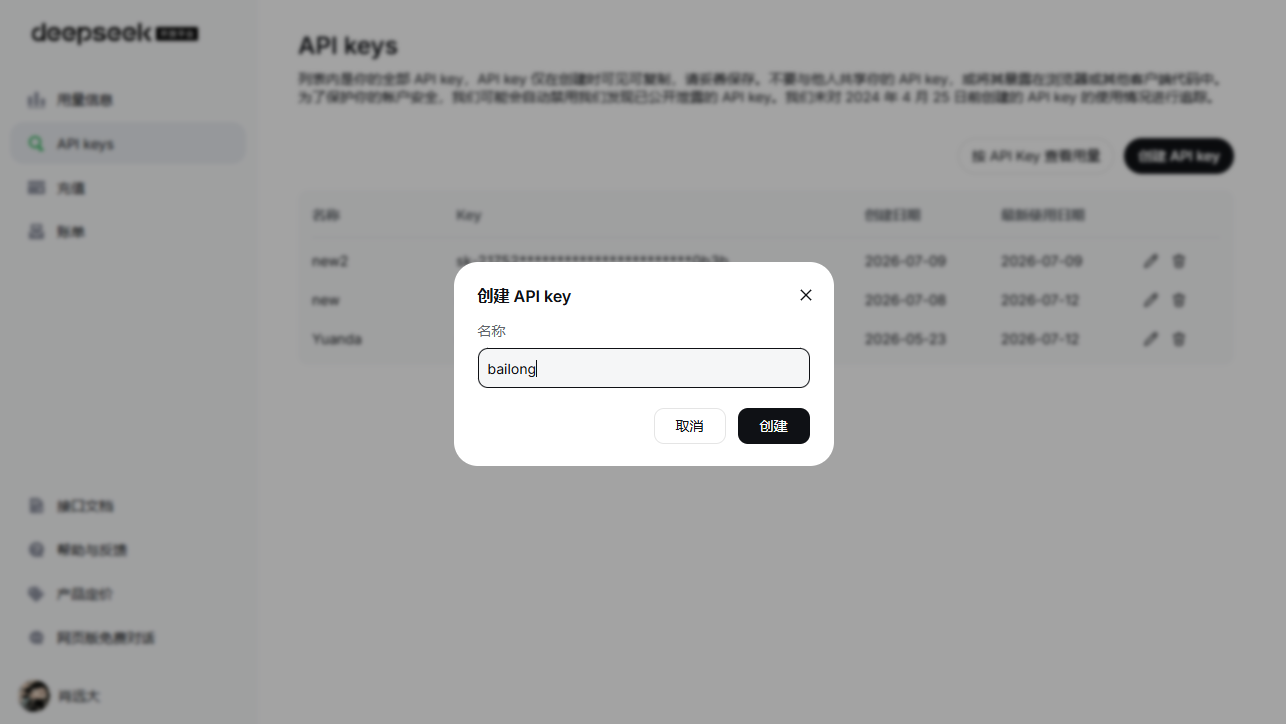
Task: Click the trash icon for new2 row
Action: coord(1179,261)
